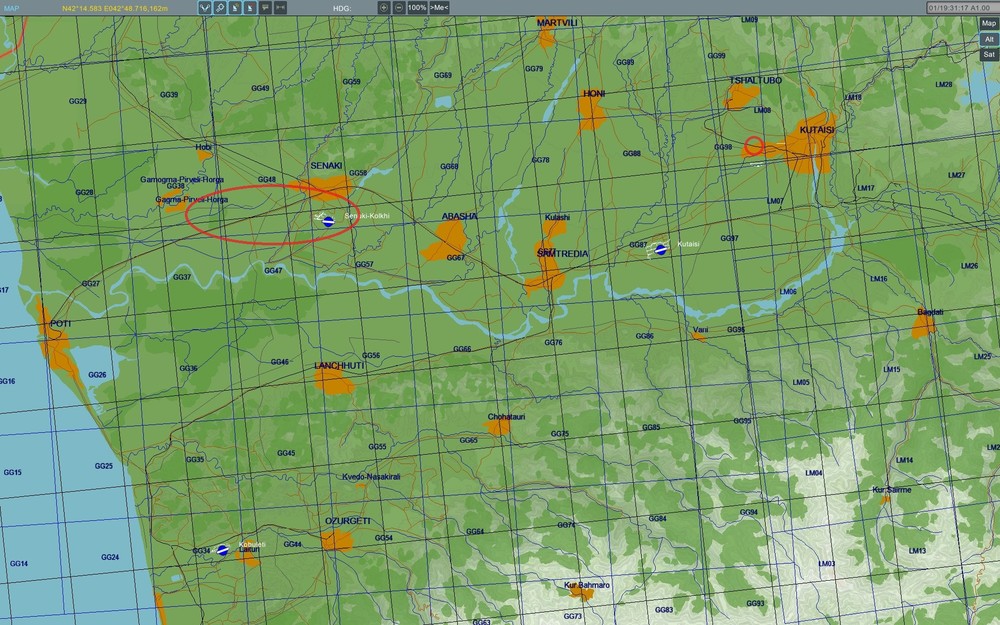Viewport: 1000px width, 625px height.
Task: Toggle the Map display mode
Action: pos(988,24)
